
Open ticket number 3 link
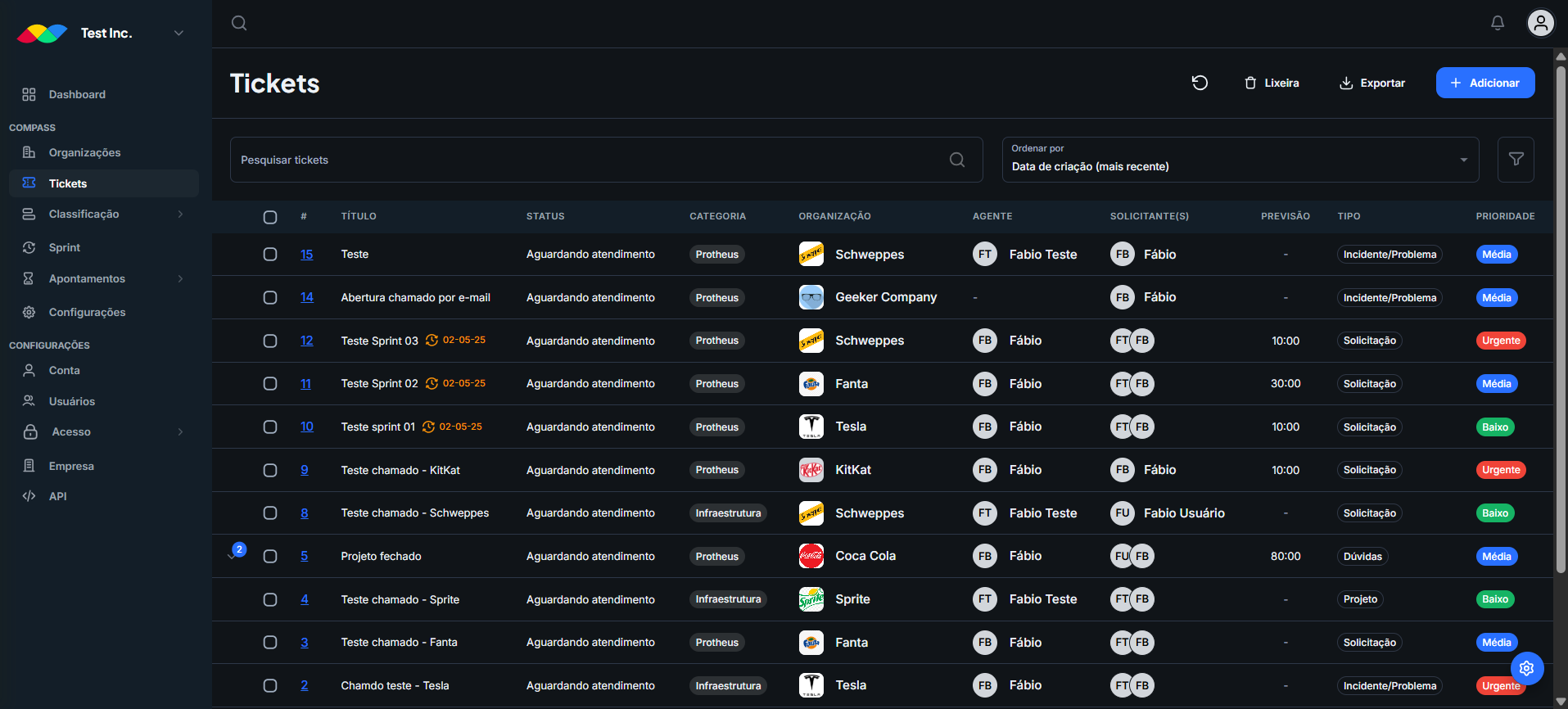tap(305, 643)
